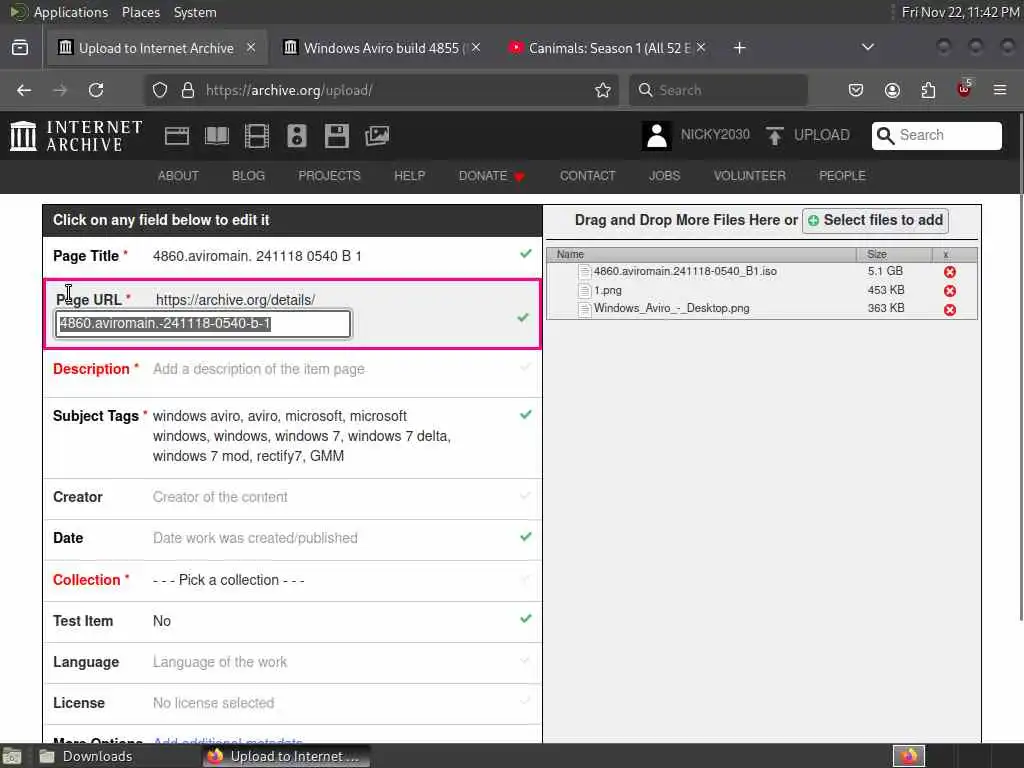Bookmark this page with the star

click(x=603, y=90)
